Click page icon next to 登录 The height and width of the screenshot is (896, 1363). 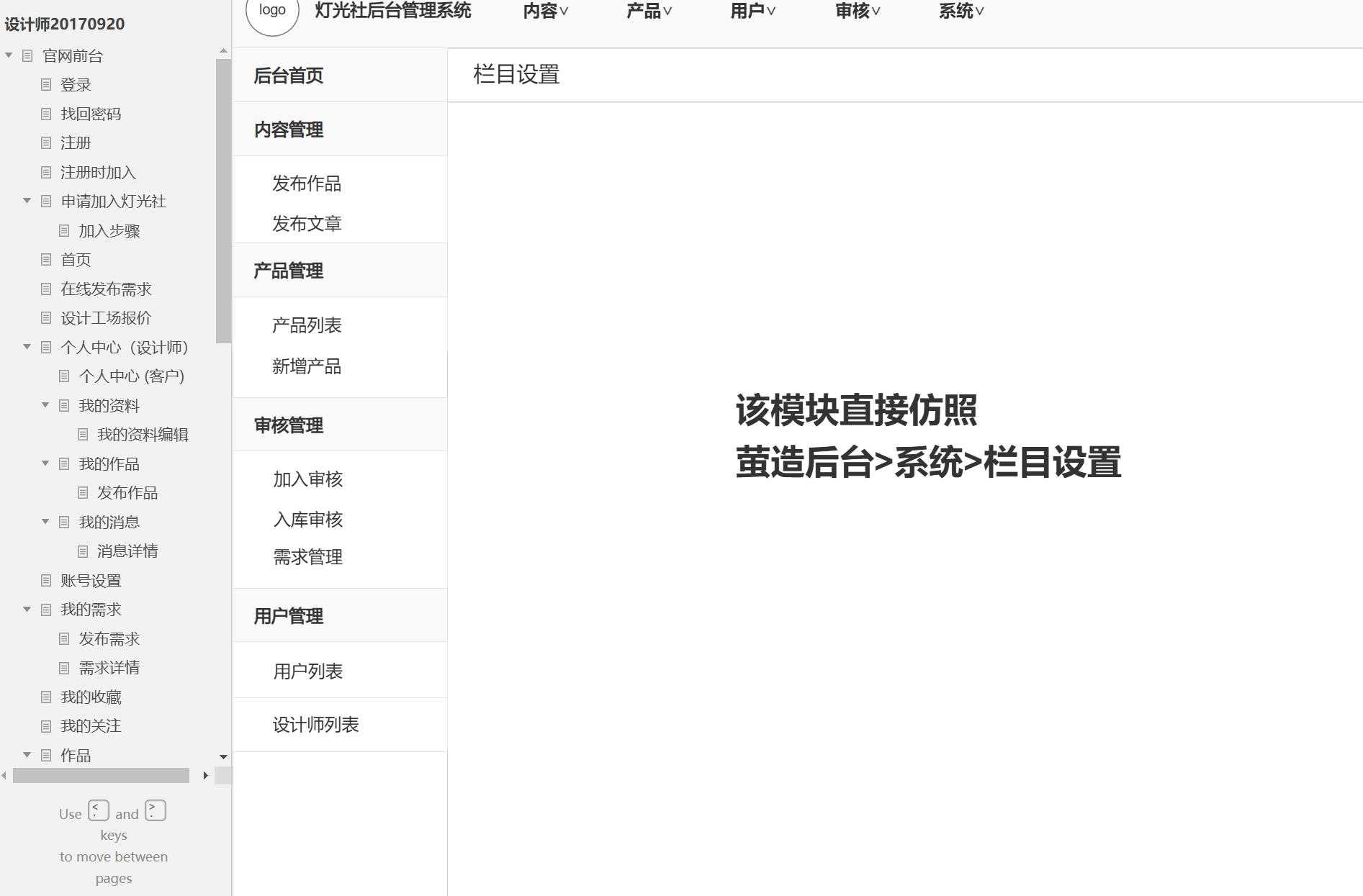click(46, 85)
